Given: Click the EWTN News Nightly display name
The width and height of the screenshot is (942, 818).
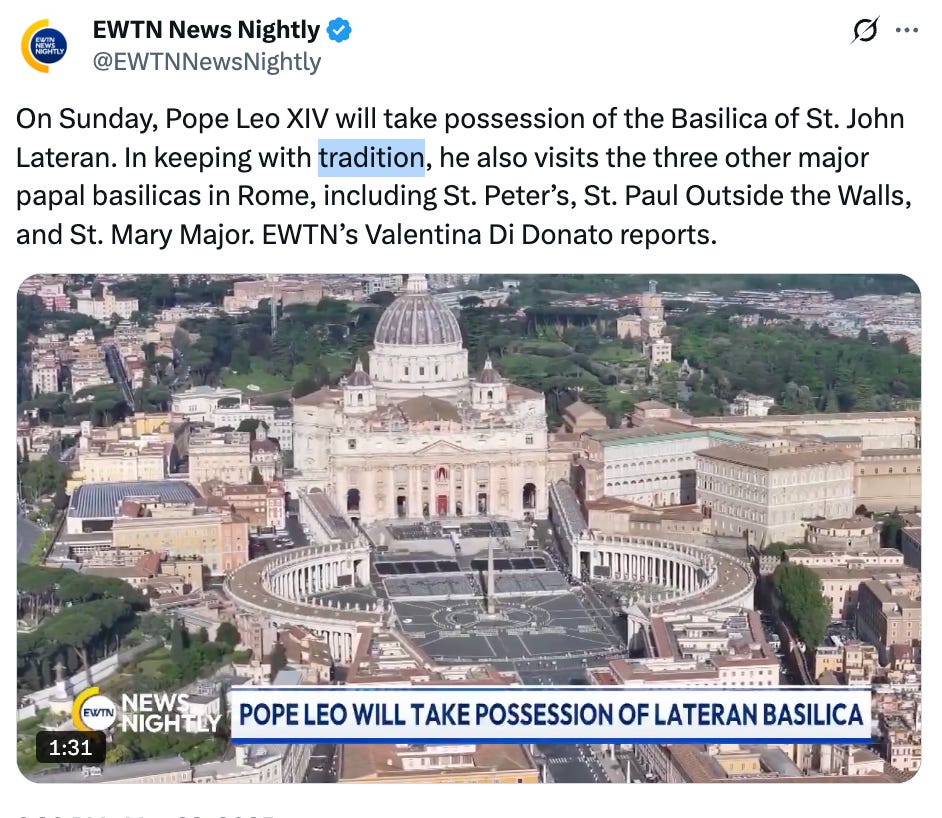Looking at the screenshot, I should tap(206, 29).
